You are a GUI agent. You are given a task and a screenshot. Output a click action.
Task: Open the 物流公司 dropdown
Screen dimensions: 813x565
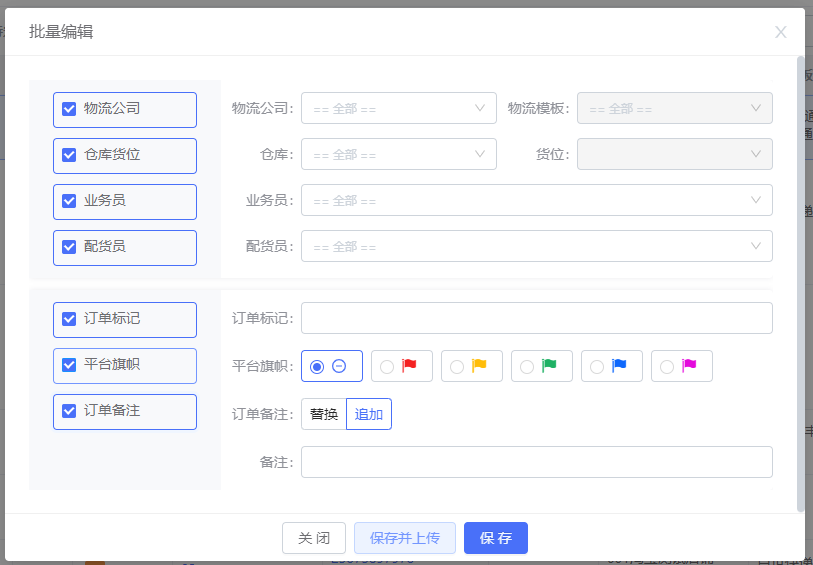coord(399,108)
